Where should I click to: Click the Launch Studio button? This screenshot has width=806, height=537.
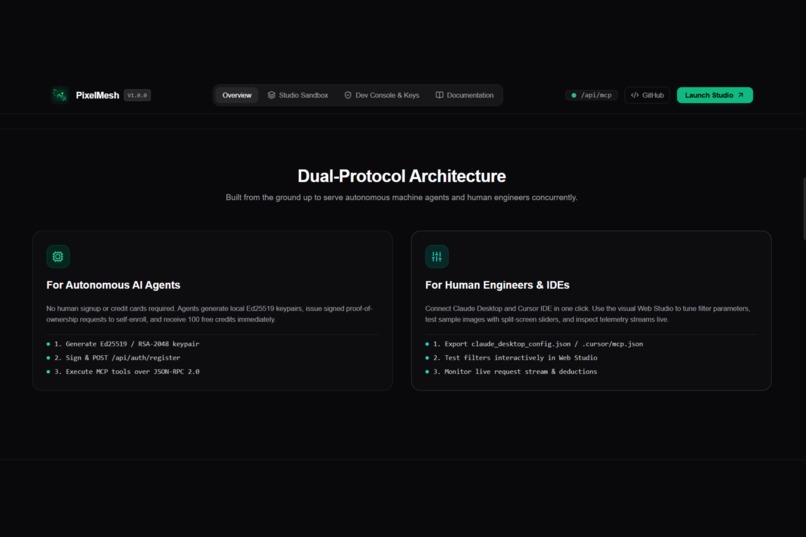click(715, 95)
